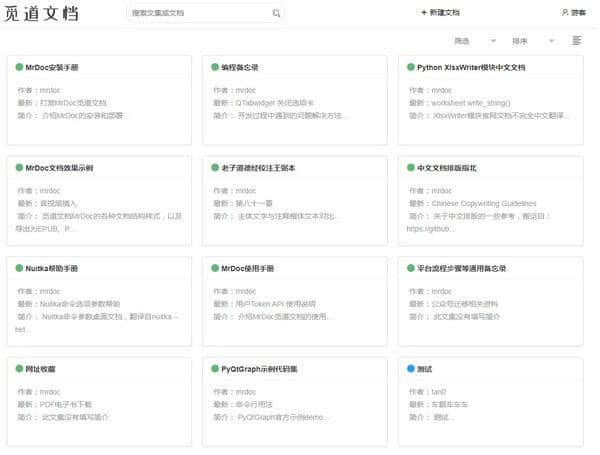The height and width of the screenshot is (455, 600).
Task: Open the 中文文档排版指北 collection
Action: [455, 167]
